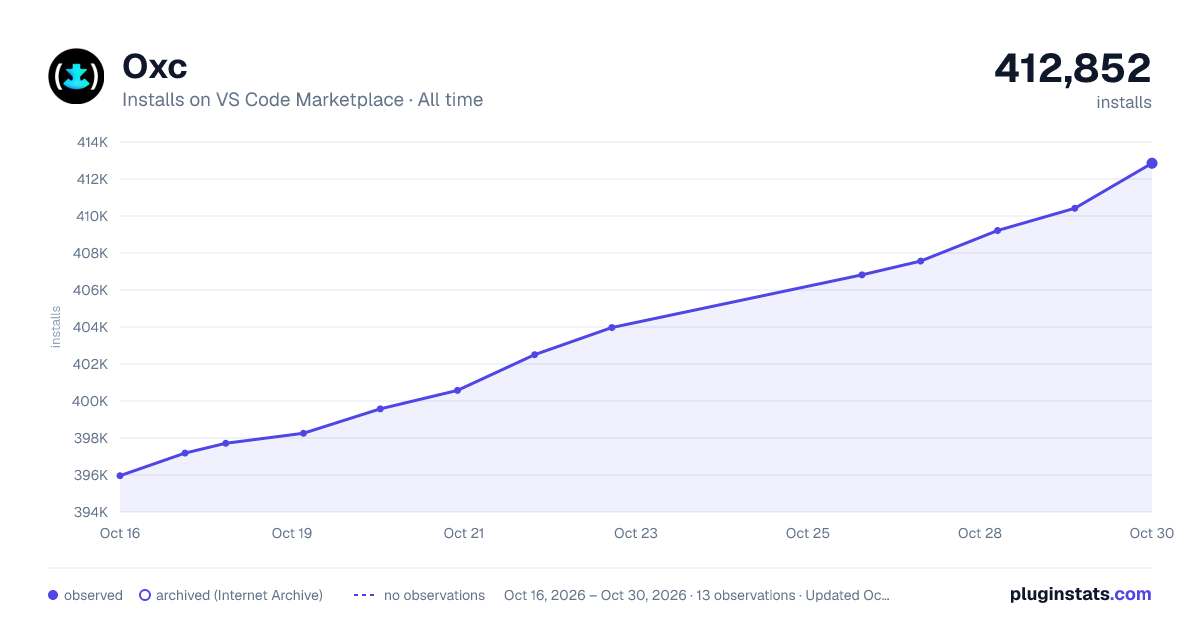Click the no observations dashed legend marker
1200x630 pixels.
coord(364,595)
